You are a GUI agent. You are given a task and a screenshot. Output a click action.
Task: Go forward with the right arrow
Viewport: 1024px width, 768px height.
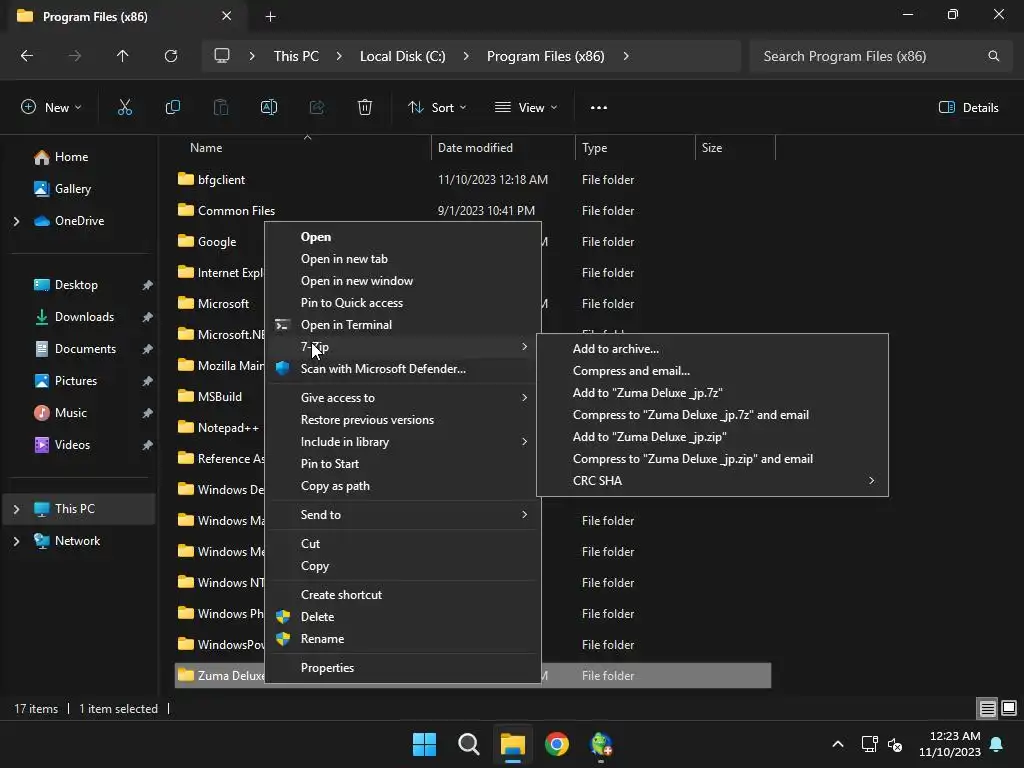coord(75,56)
